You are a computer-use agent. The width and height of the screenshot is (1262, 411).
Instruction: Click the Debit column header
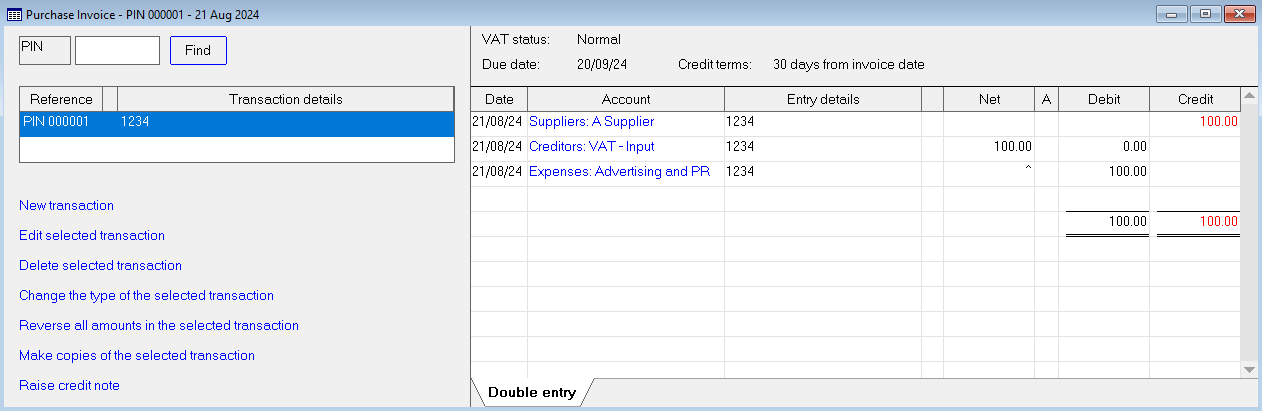pos(1104,99)
